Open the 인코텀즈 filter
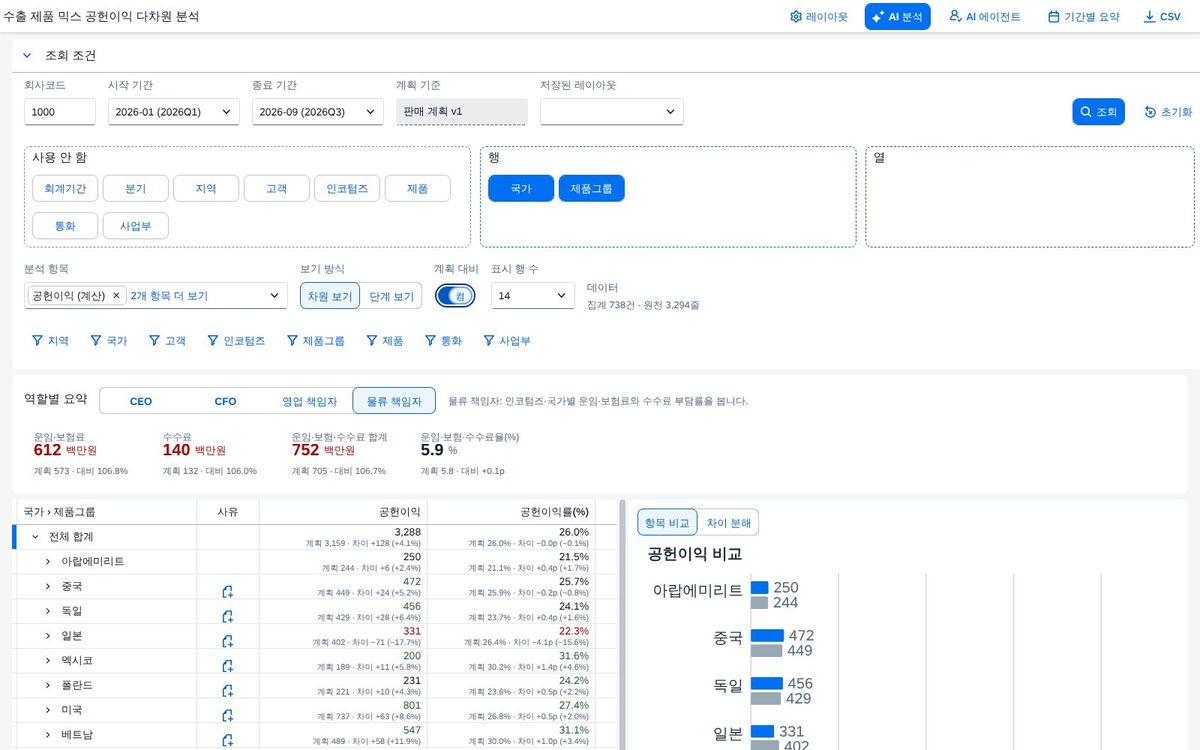 point(236,341)
